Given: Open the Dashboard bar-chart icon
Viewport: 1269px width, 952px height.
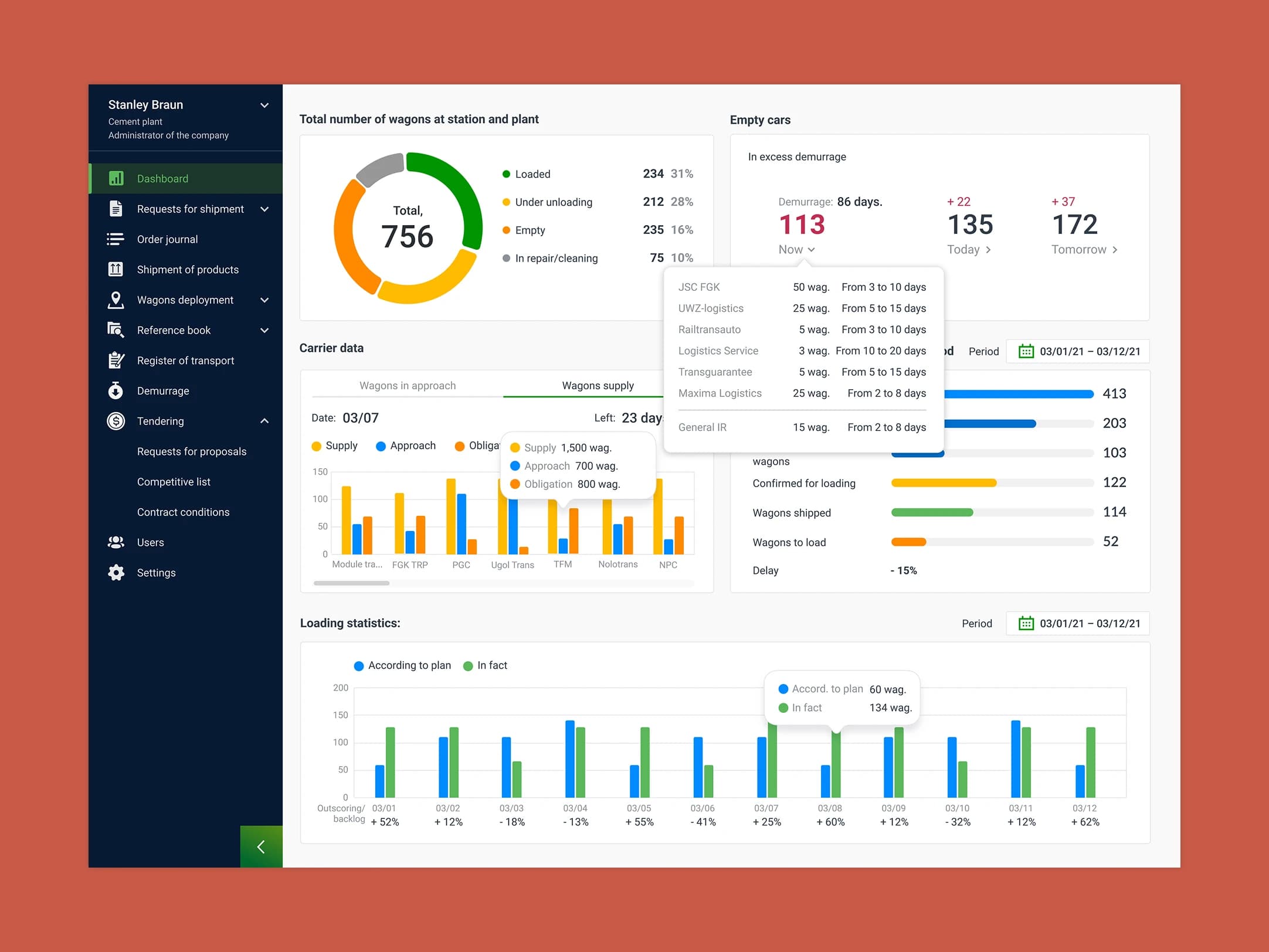Looking at the screenshot, I should (116, 178).
